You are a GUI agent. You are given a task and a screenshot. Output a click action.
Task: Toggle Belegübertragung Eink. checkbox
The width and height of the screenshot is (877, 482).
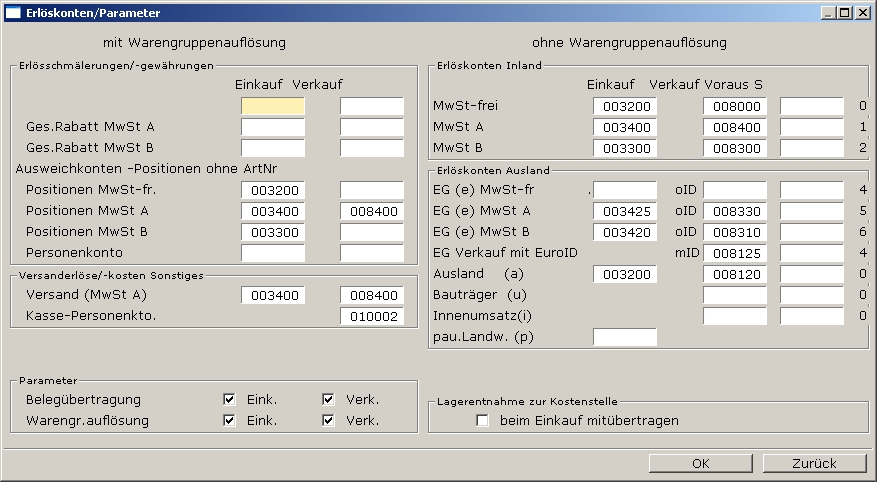[x=230, y=400]
